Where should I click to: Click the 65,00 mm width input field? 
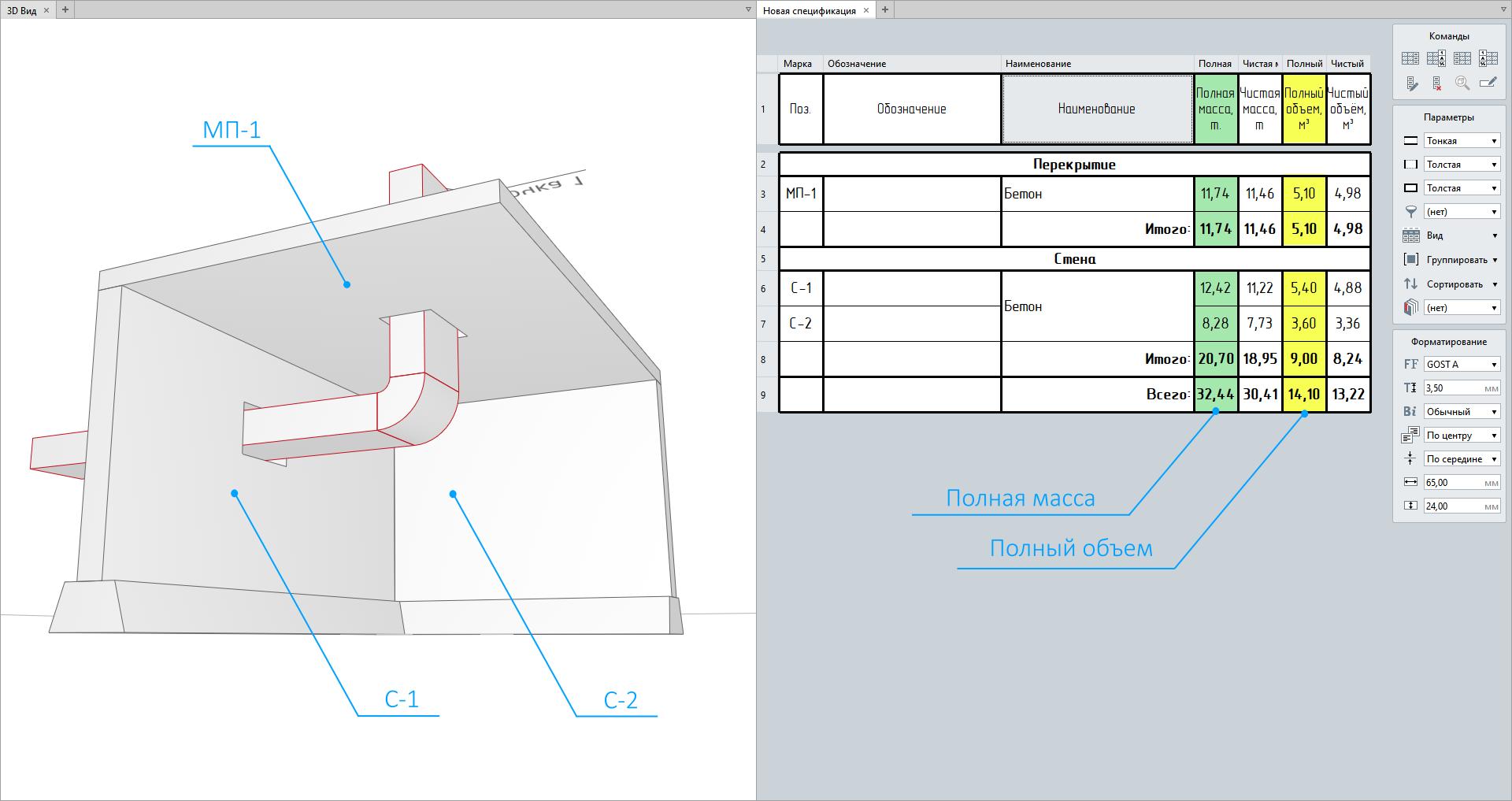1453,483
